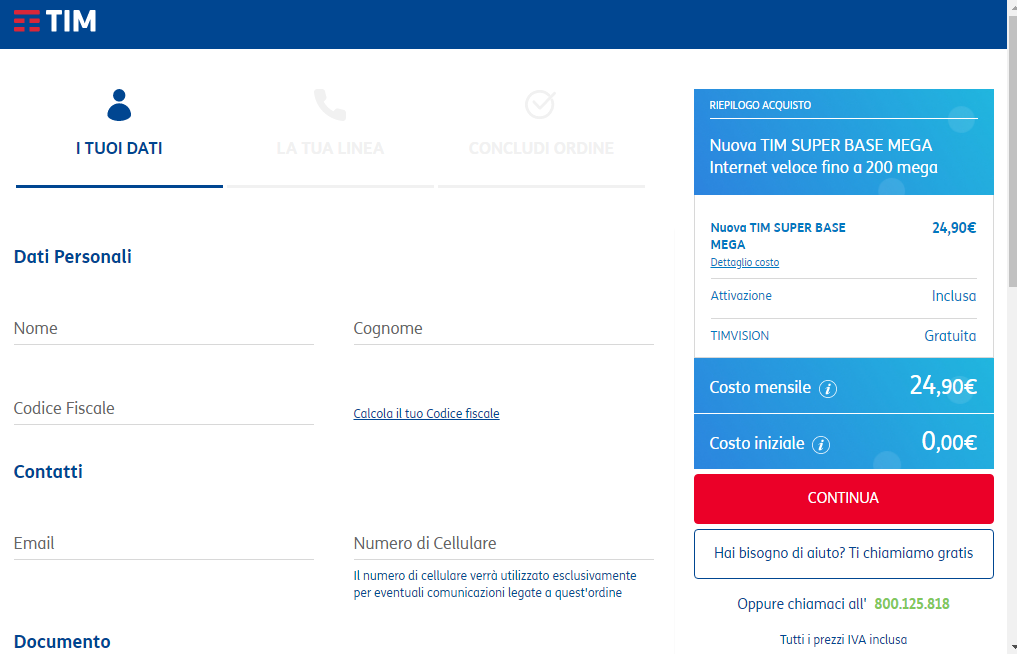Click the checkmark icon above CONCLUDI ORDINE

pos(540,104)
